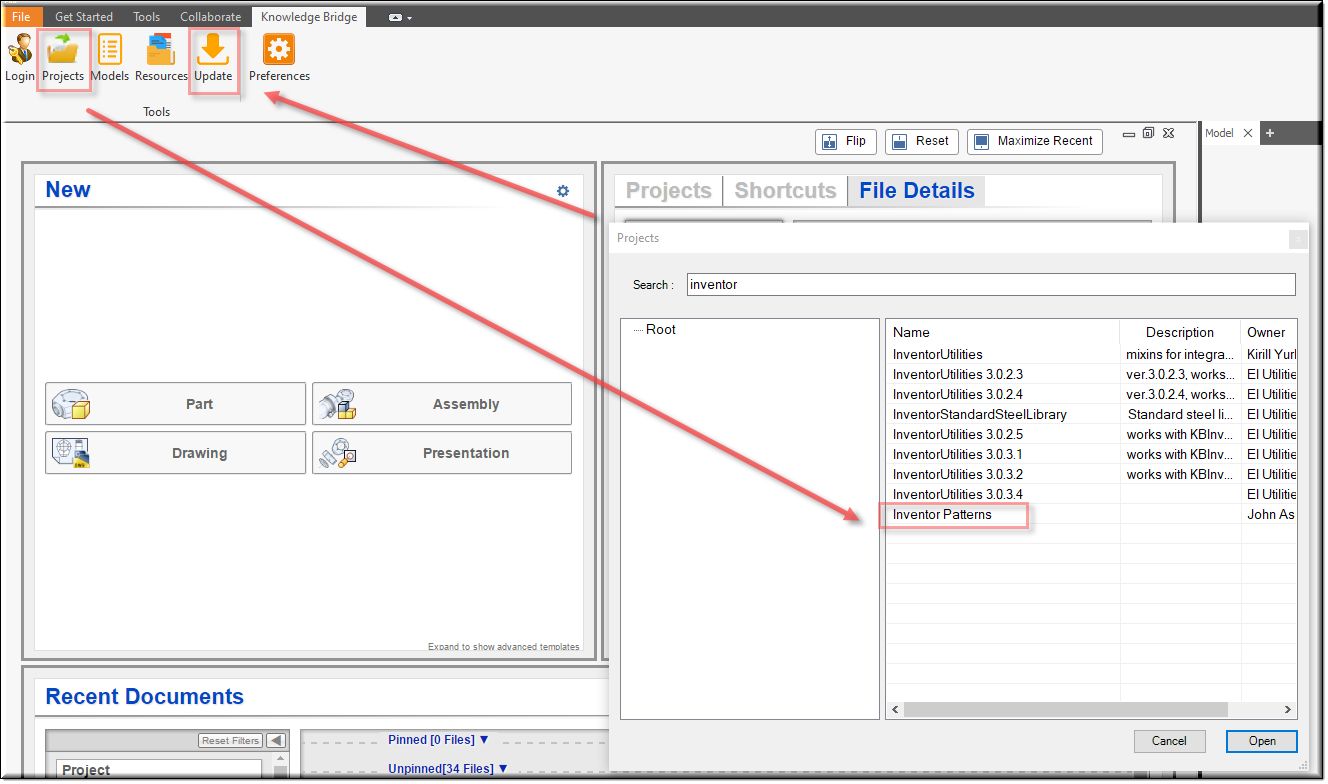Expand the Pinned [0 Files] section

tap(438, 740)
